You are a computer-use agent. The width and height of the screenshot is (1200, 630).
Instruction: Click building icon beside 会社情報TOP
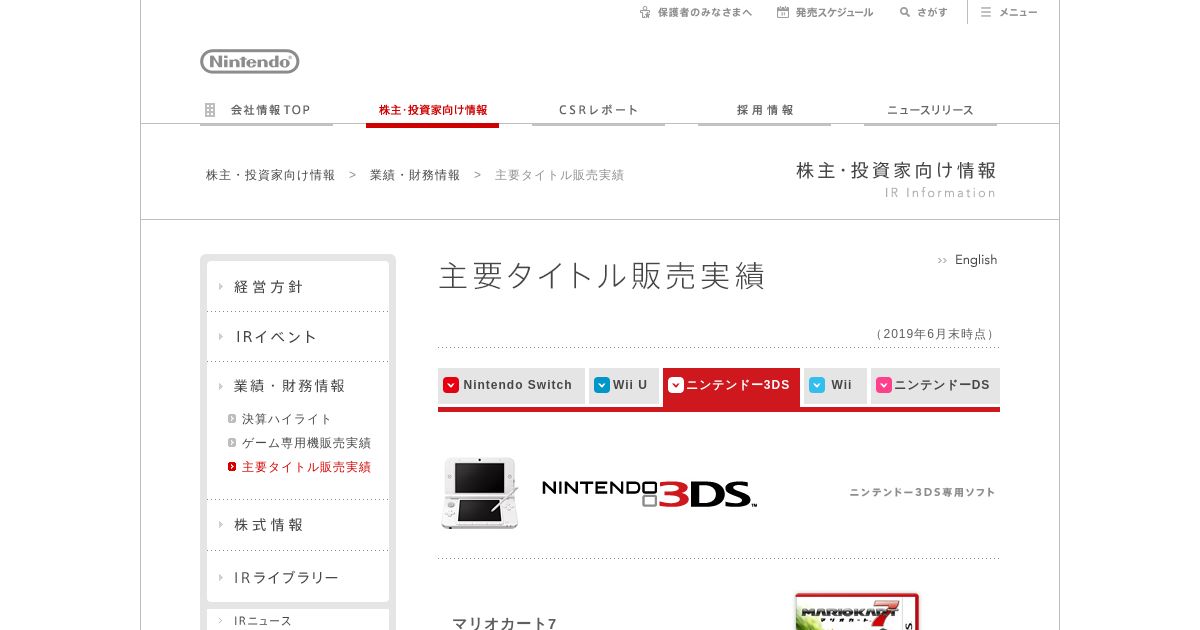tap(210, 110)
